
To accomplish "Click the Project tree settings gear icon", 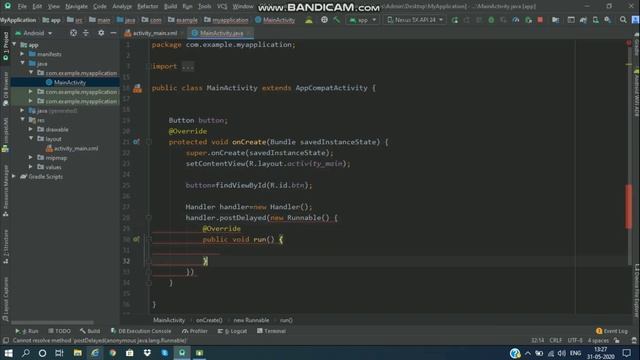I will 101,33.
